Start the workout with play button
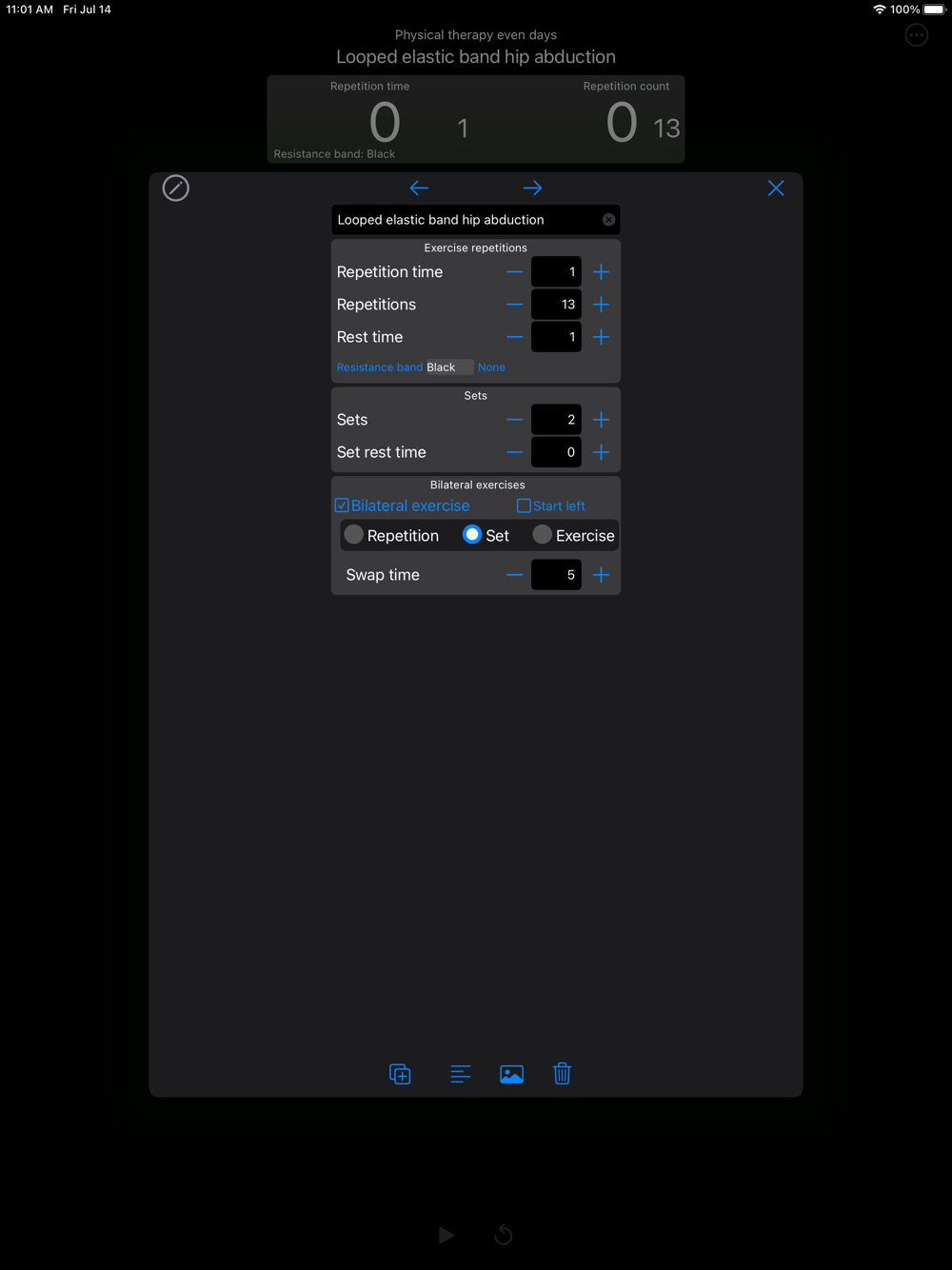Screen dimensions: 952x1270 click(446, 1235)
